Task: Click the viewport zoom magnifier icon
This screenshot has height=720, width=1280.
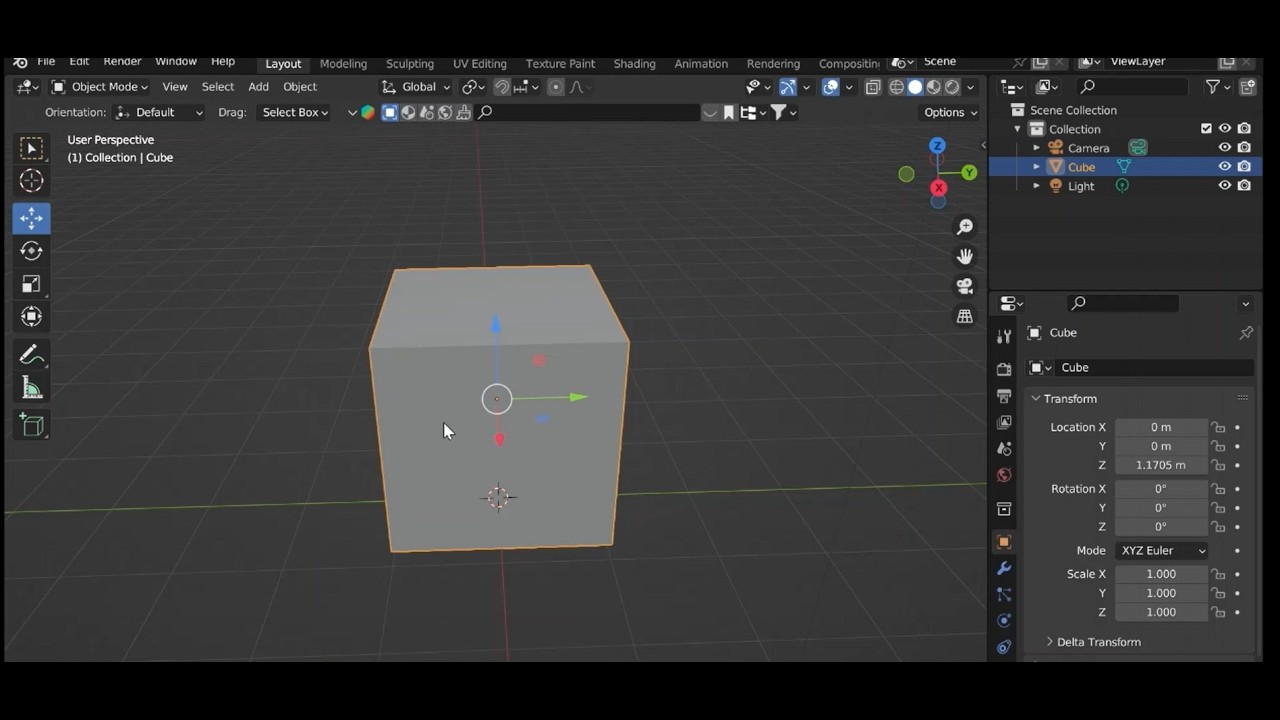Action: coord(965,227)
